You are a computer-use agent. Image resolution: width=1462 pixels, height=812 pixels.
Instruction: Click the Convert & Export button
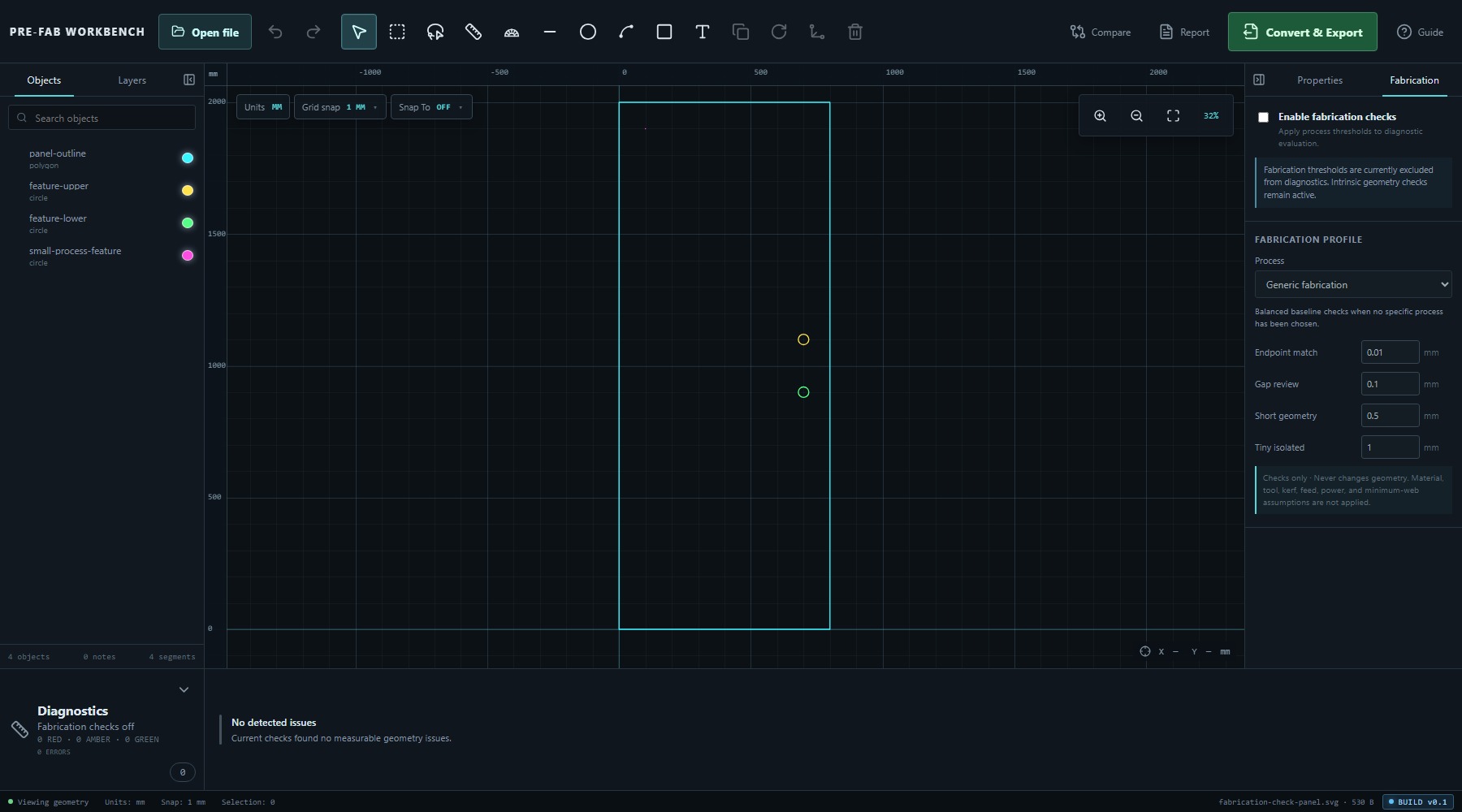tap(1302, 32)
